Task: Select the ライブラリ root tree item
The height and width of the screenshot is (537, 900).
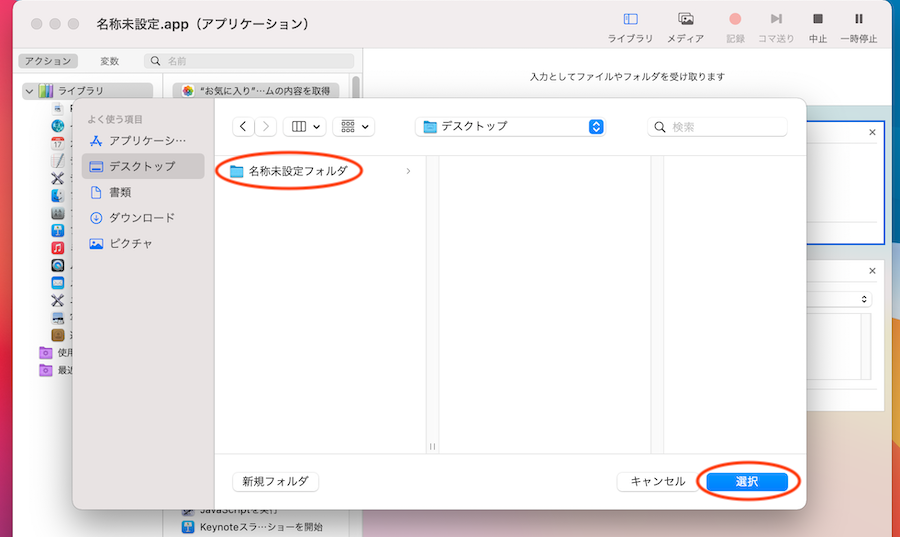Action: [88, 91]
